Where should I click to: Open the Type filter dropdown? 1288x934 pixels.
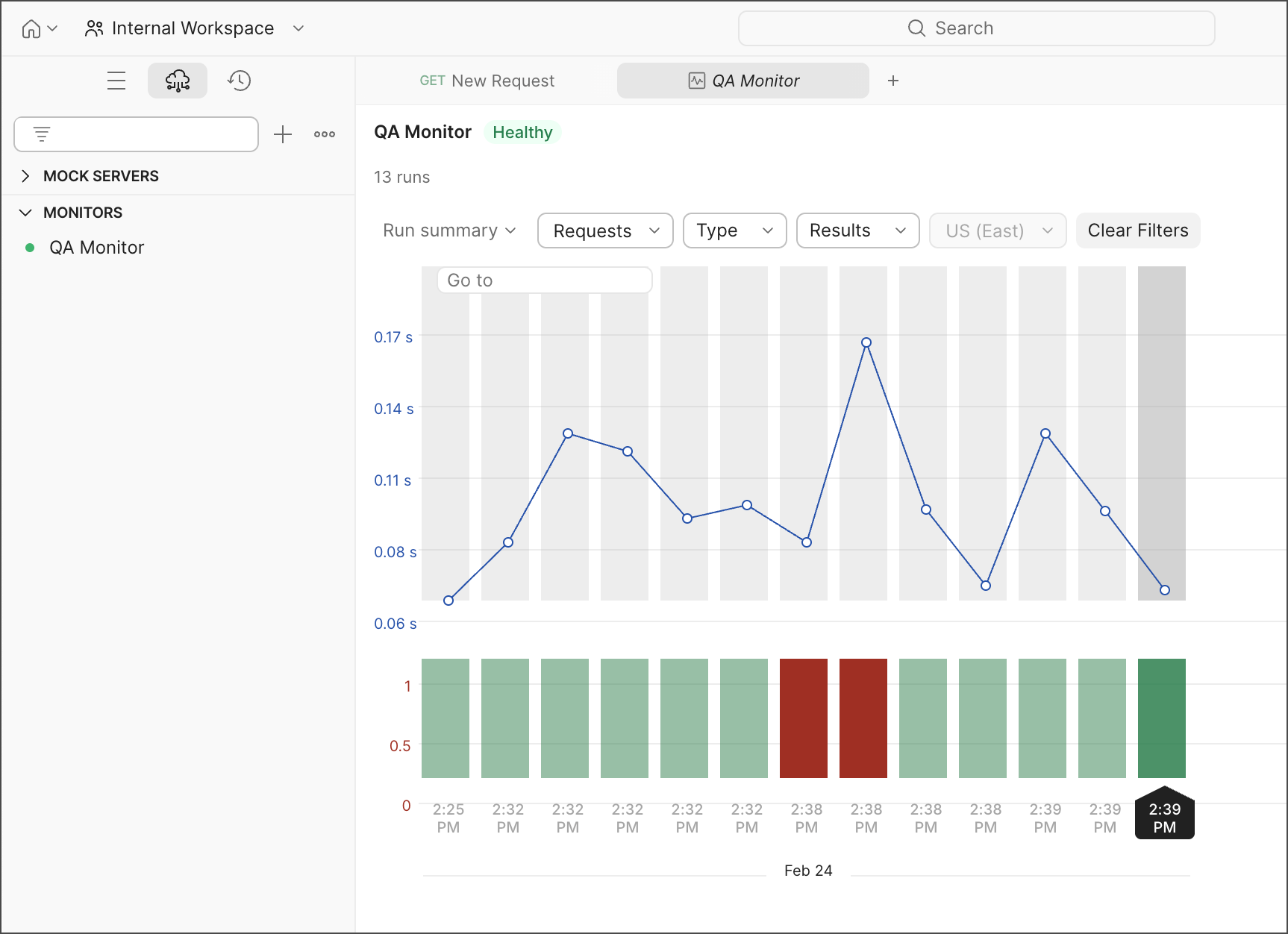coord(734,231)
